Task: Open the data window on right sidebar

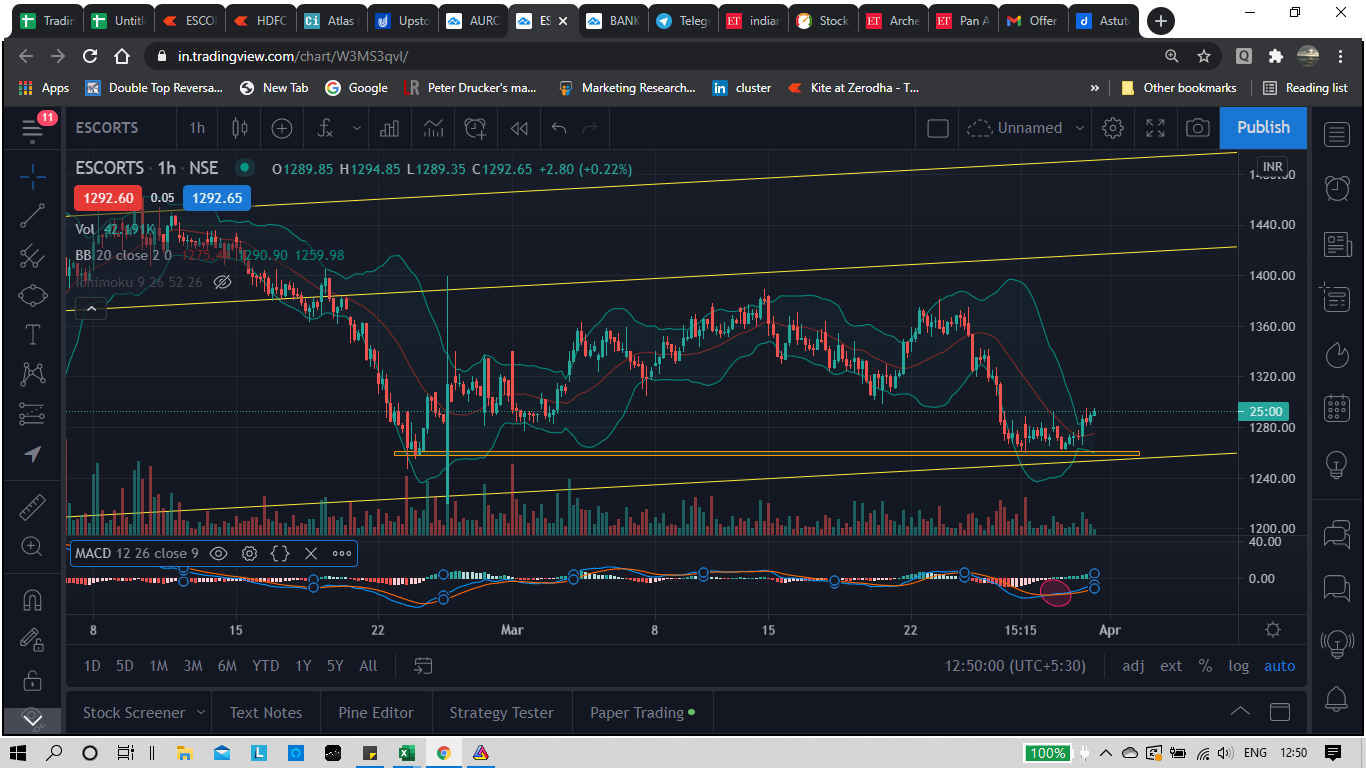Action: [1337, 296]
